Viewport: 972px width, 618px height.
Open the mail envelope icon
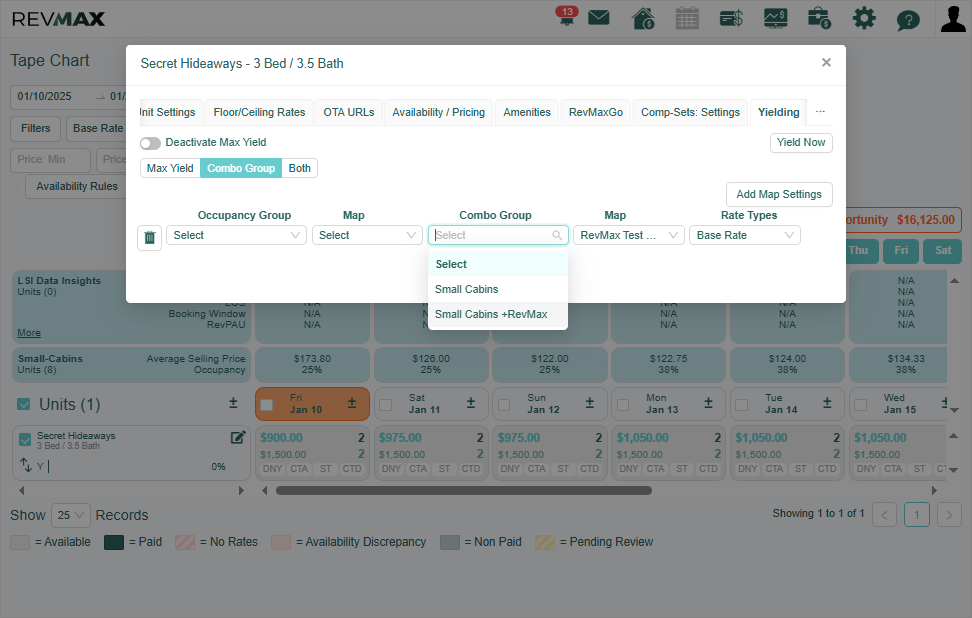598,18
